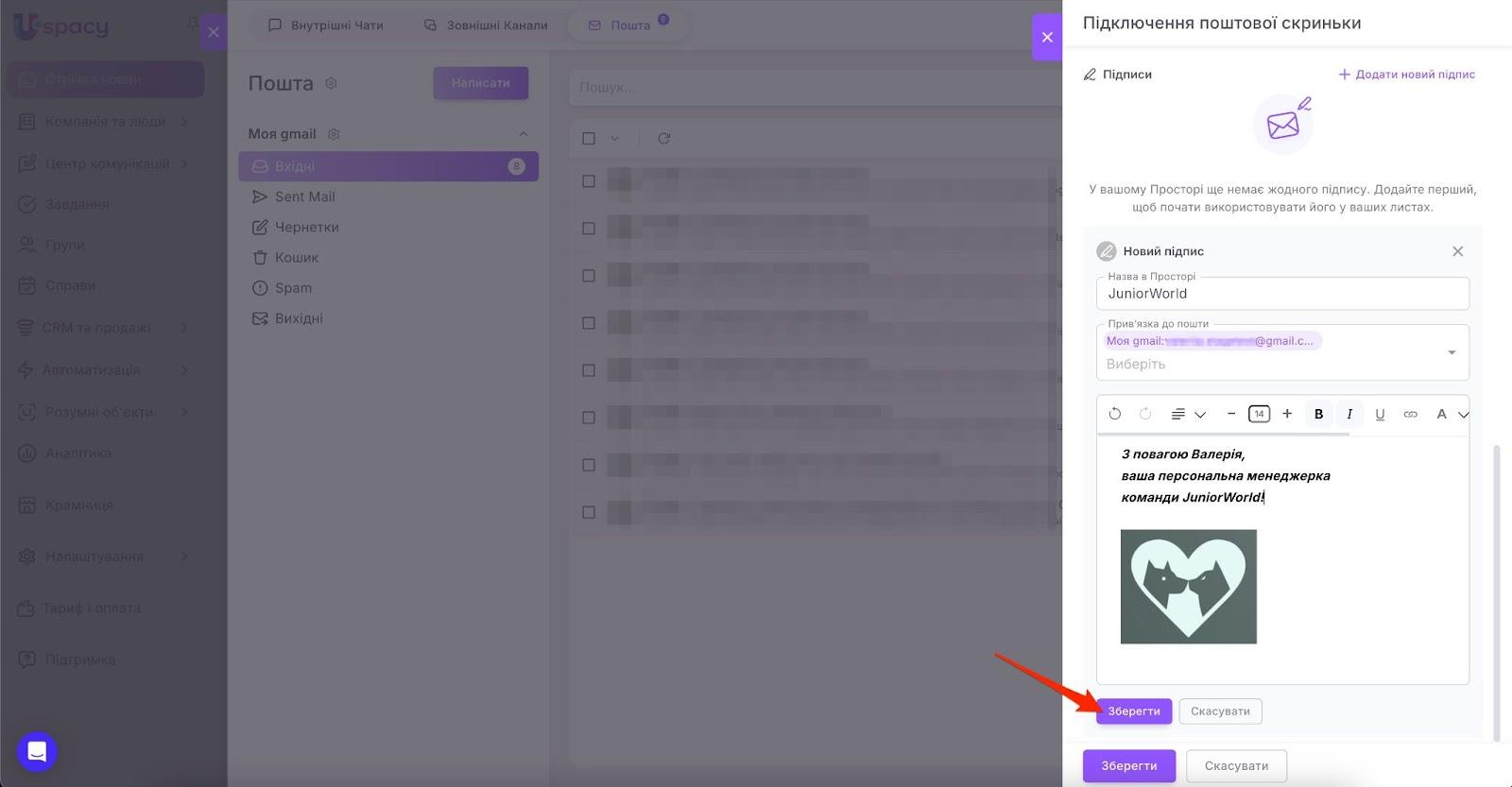Image resolution: width=1512 pixels, height=787 pixels.
Task: Check the fourth email row checkbox
Action: [589, 323]
